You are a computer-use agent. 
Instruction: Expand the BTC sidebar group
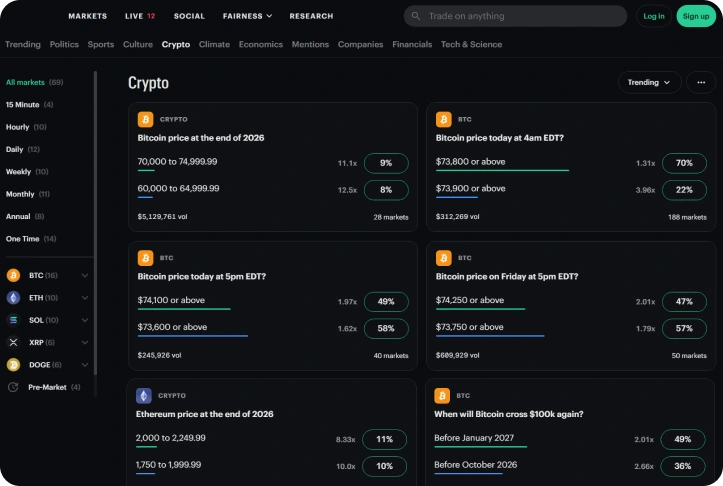coord(85,275)
